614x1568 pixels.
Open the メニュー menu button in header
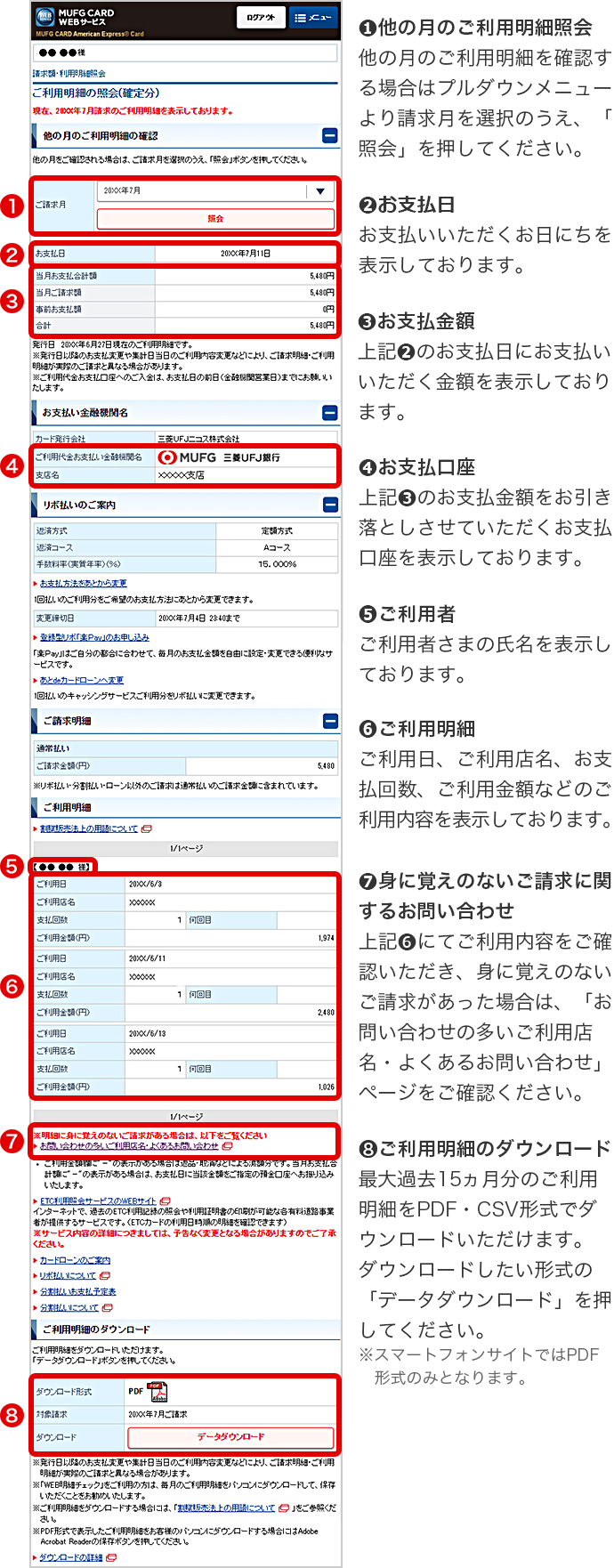coord(311,18)
